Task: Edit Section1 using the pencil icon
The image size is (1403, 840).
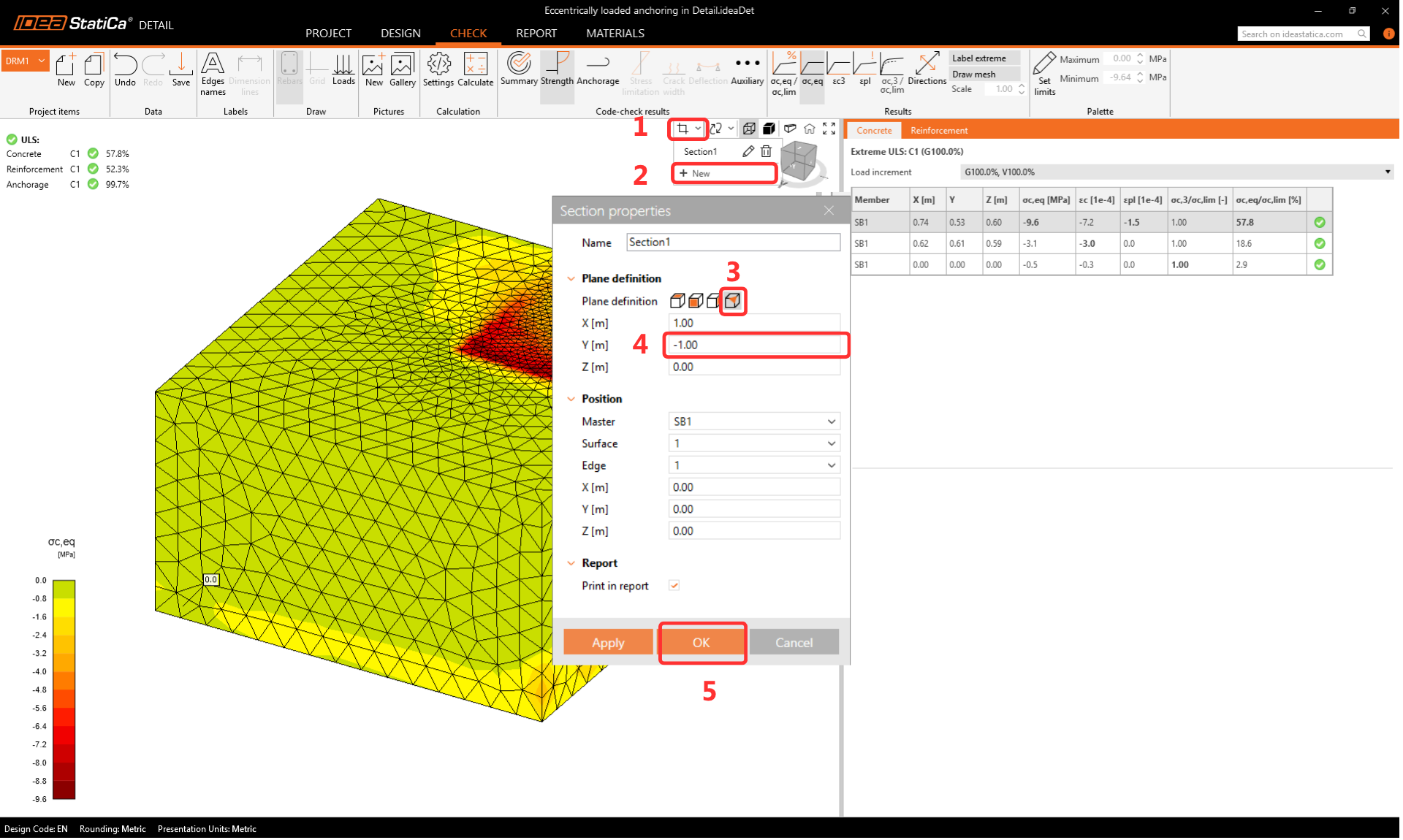Action: pyautogui.click(x=748, y=151)
